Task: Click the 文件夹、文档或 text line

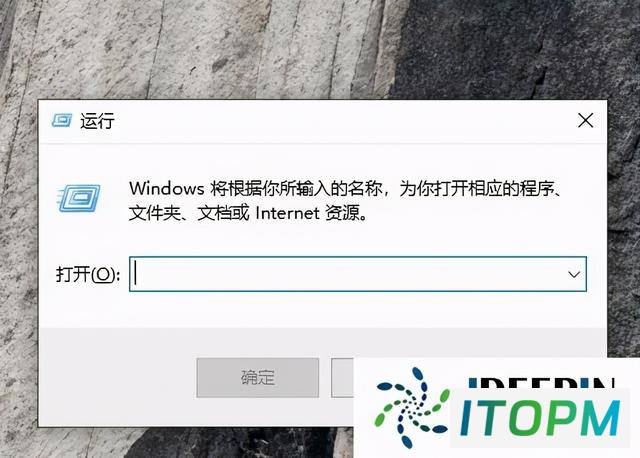Action: coord(189,213)
